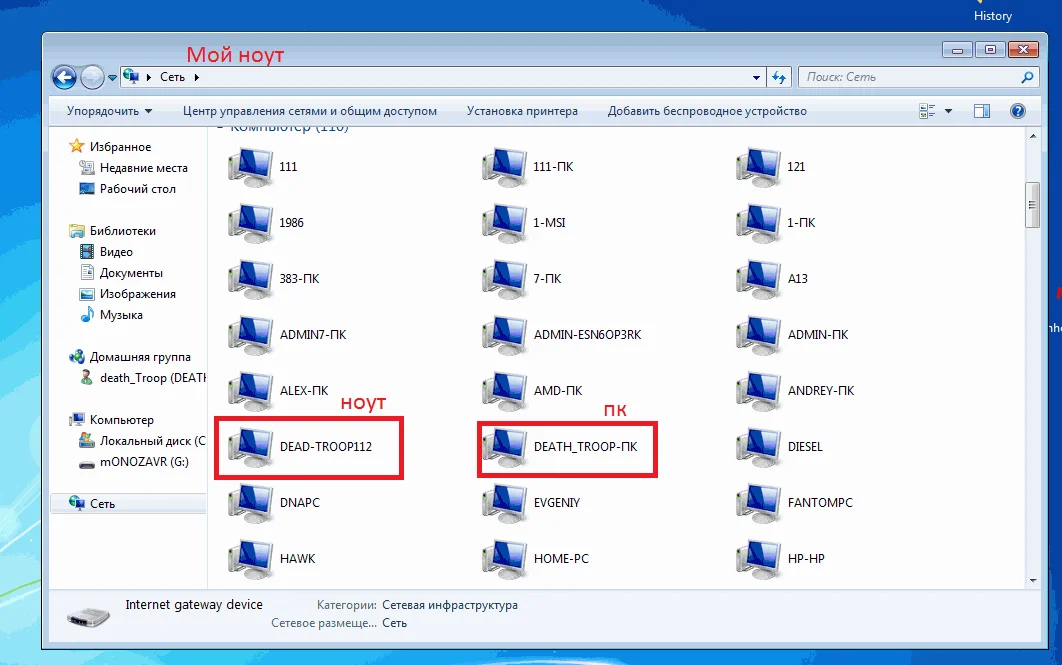The image size is (1062, 665).
Task: Click the 'HP-HP' computer name
Action: 806,559
